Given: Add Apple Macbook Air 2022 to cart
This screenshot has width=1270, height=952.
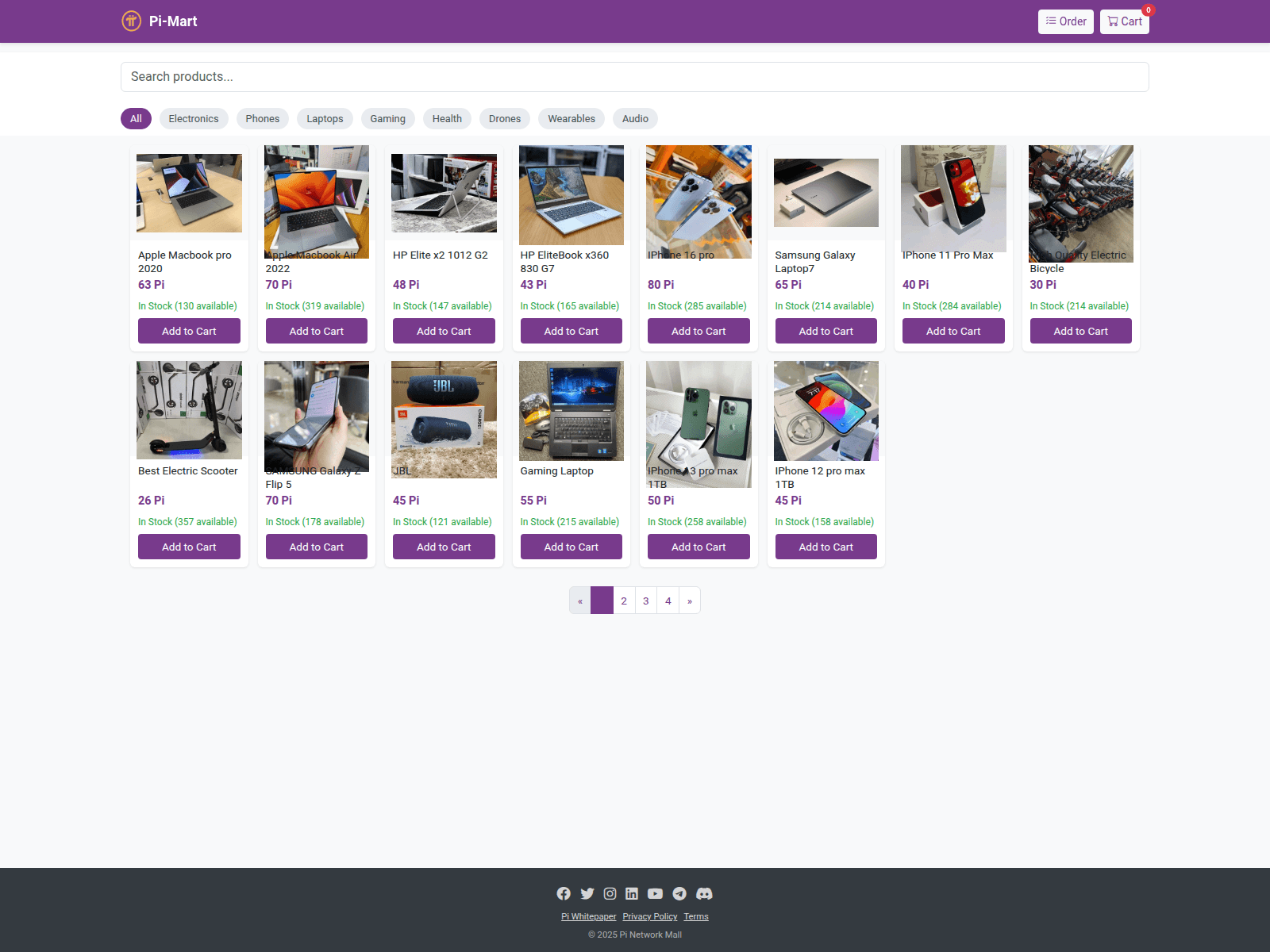Looking at the screenshot, I should coord(317,331).
